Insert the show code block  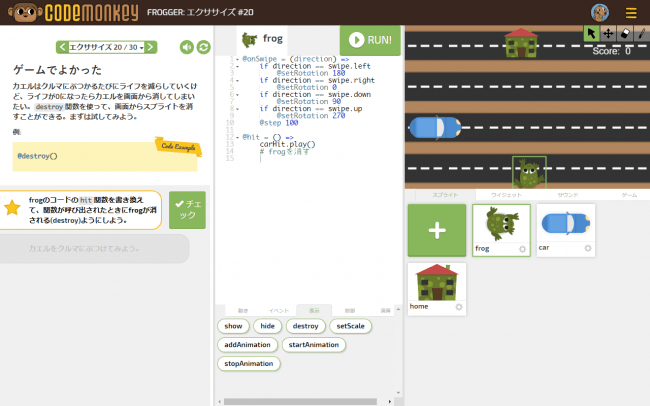coord(233,326)
